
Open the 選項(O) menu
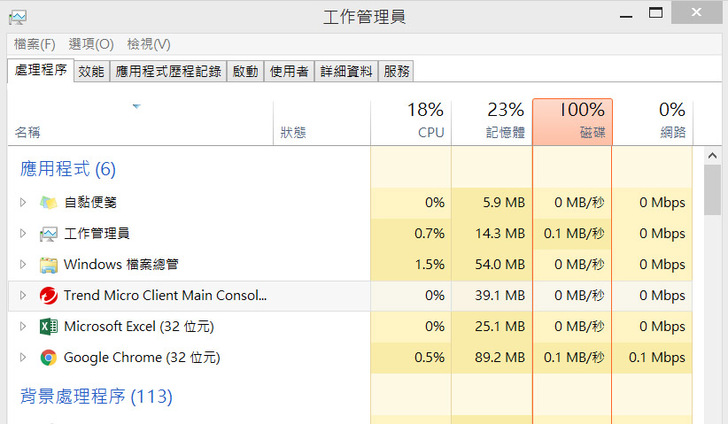pos(91,44)
